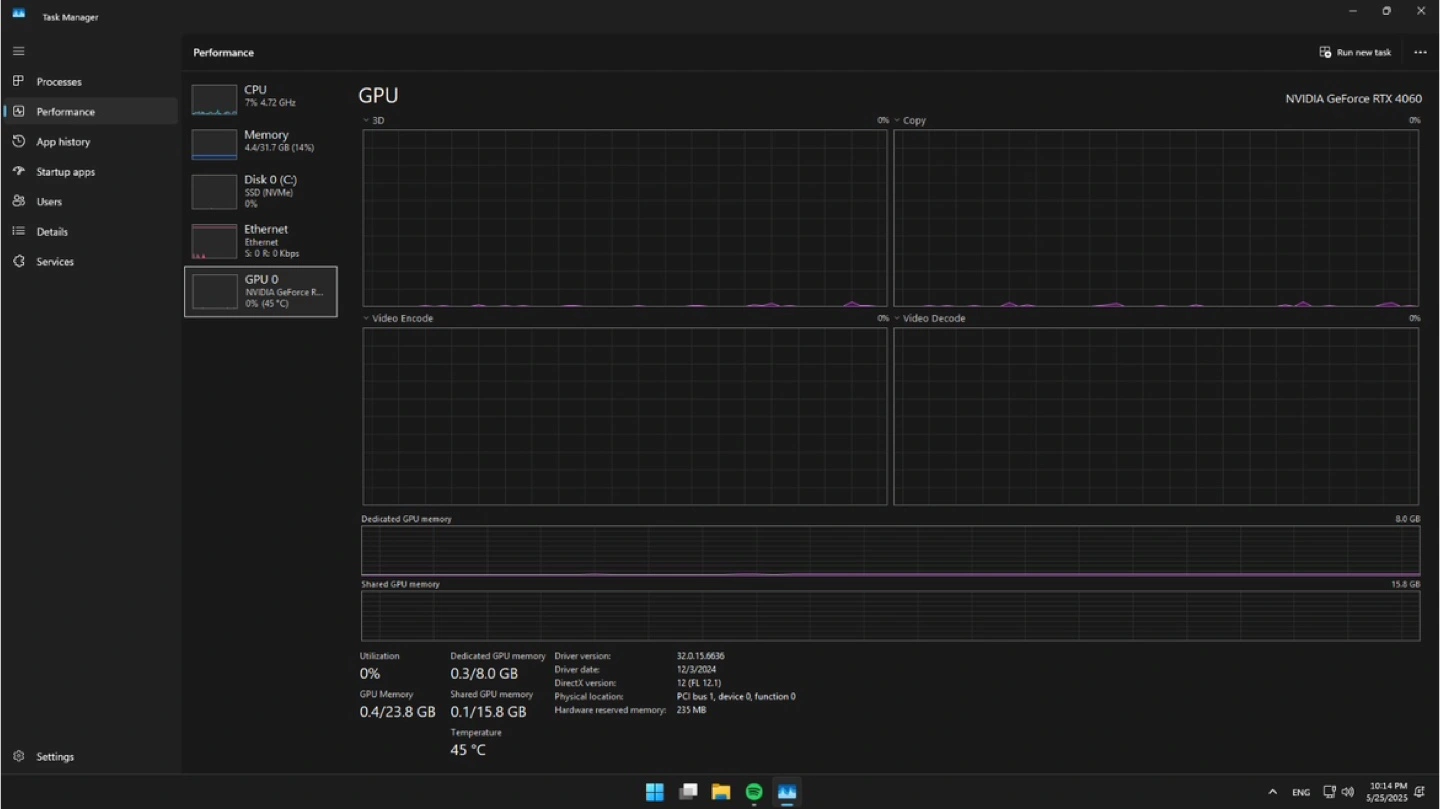Go to the App history page
This screenshot has height=809, width=1440.
pos(90,141)
